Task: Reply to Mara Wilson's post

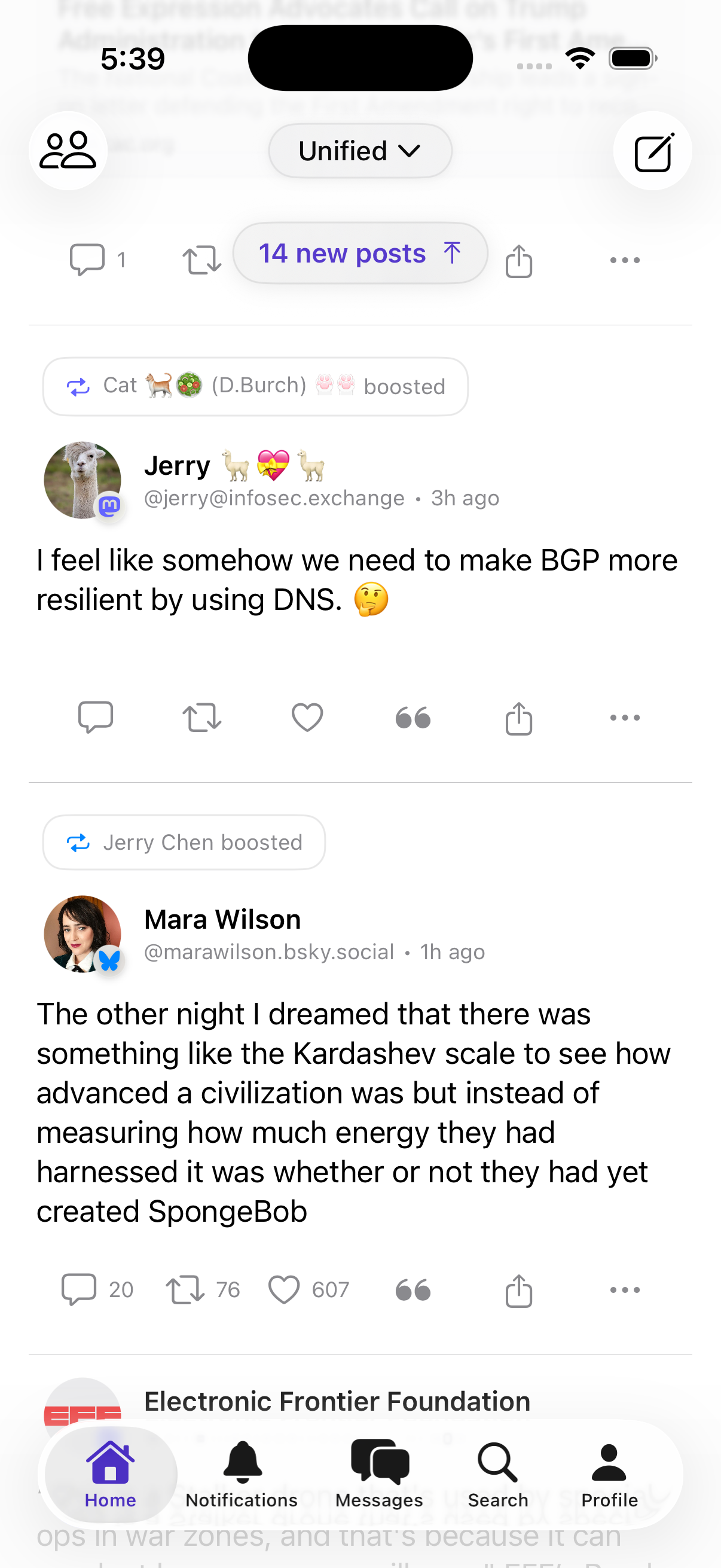Action: pyautogui.click(x=80, y=1290)
